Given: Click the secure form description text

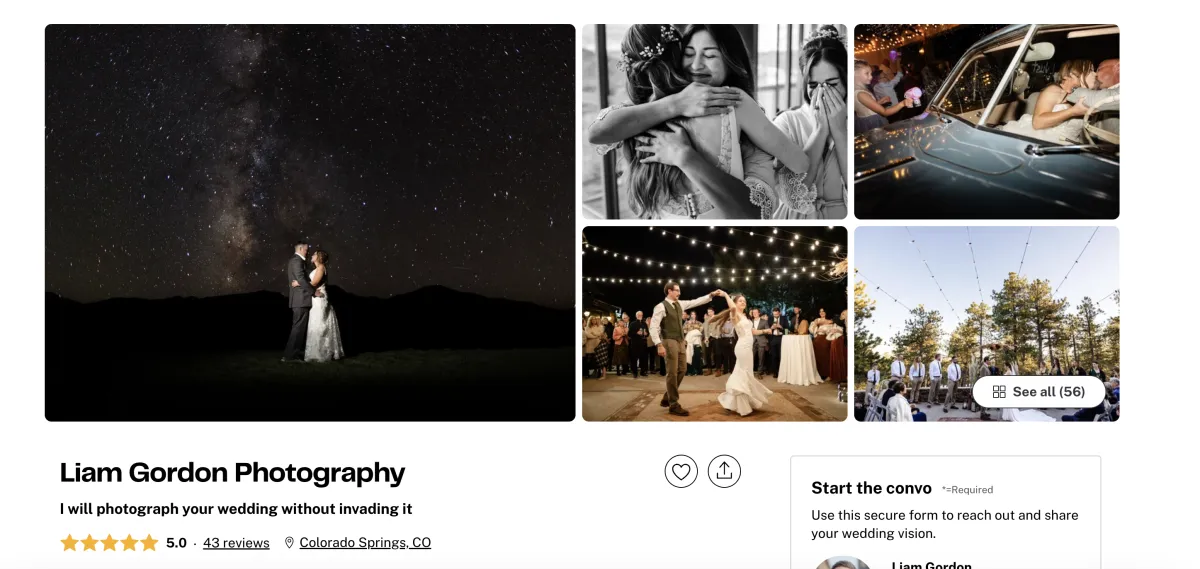Looking at the screenshot, I should (945, 524).
